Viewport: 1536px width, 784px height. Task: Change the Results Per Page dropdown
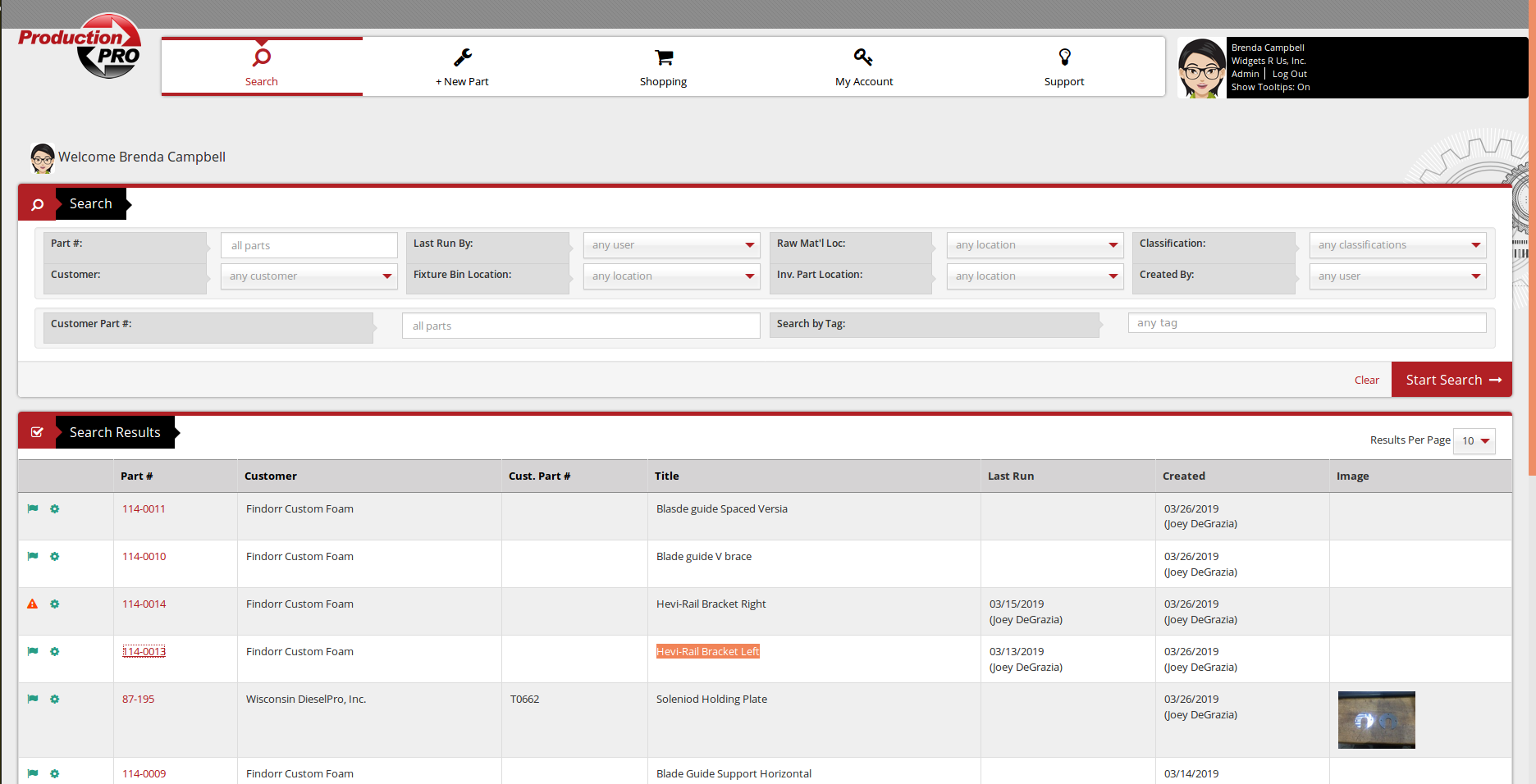click(1474, 441)
